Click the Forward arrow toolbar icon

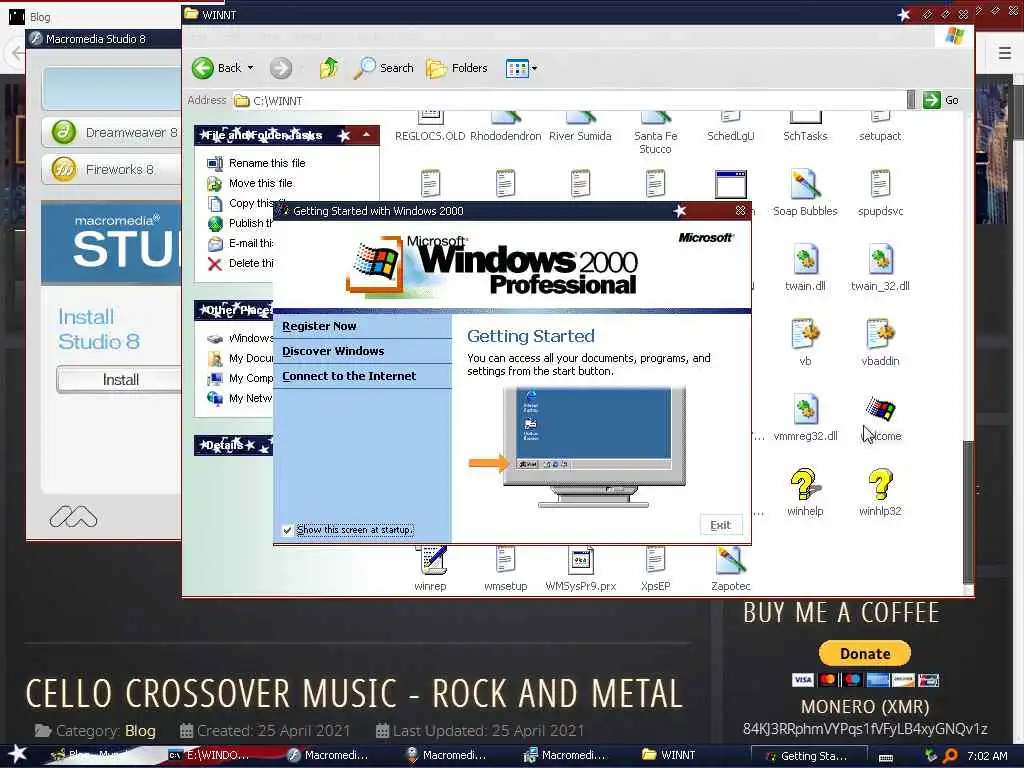pos(281,68)
